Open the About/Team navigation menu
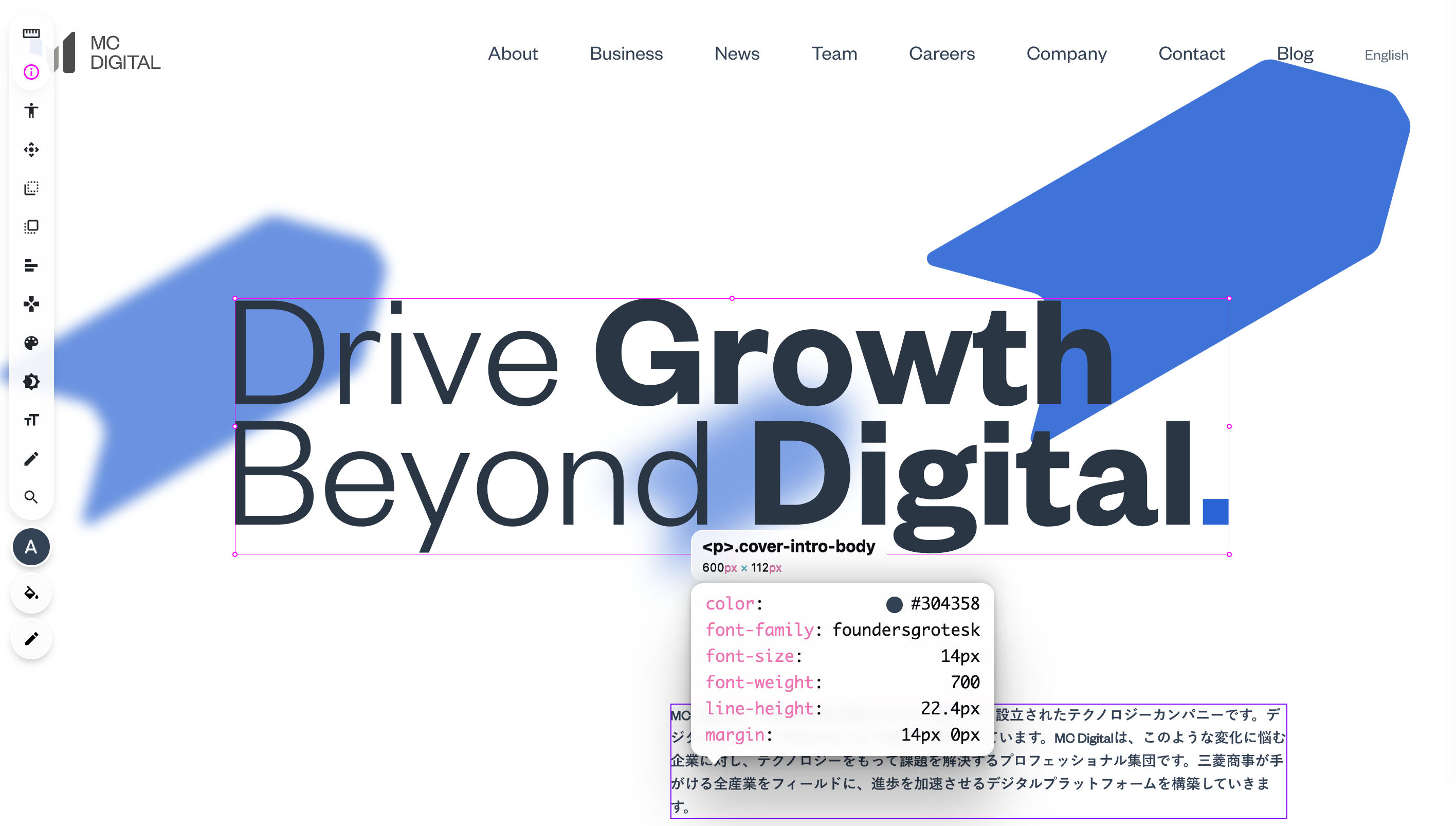The height and width of the screenshot is (826, 1456). [x=833, y=53]
